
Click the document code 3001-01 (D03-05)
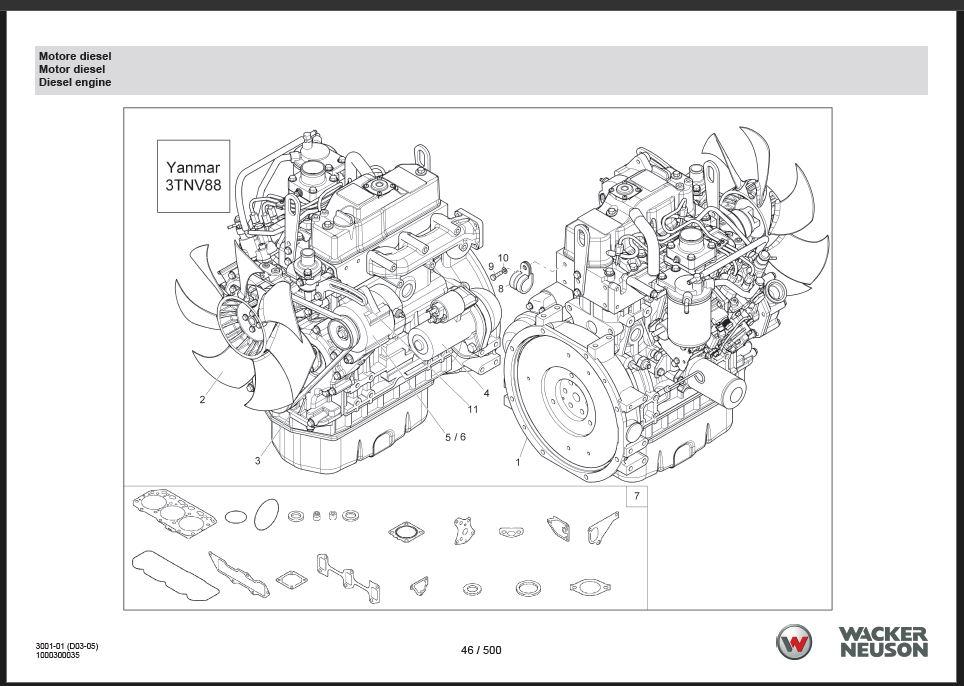(x=67, y=646)
